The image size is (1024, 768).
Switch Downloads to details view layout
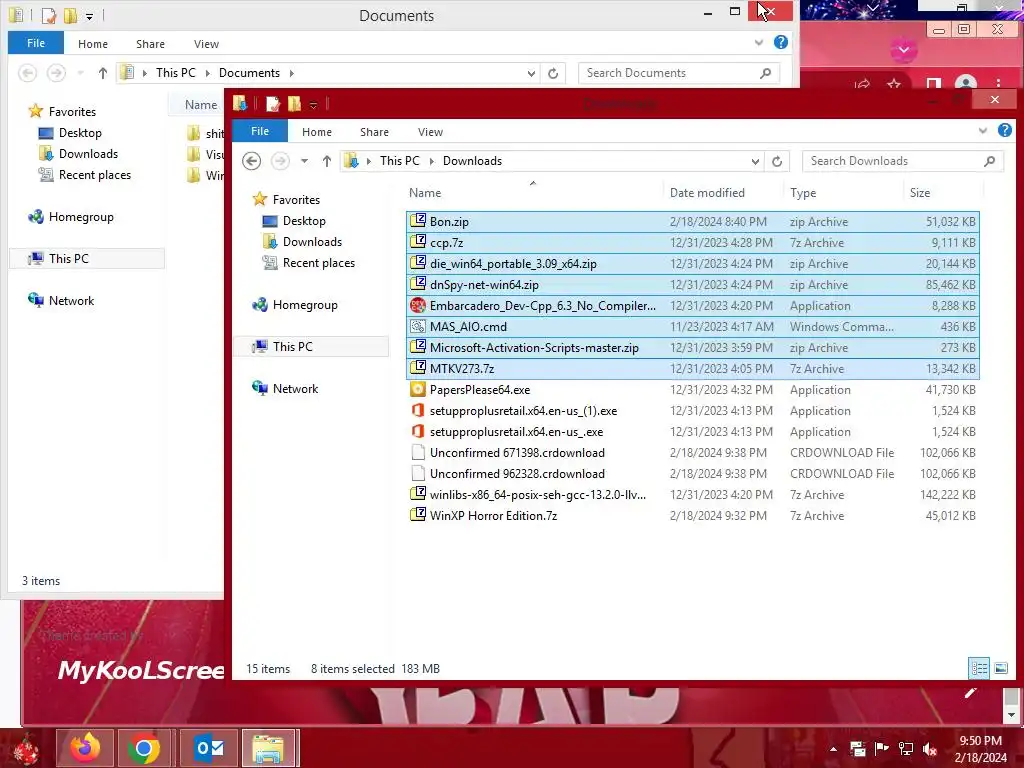tap(979, 668)
